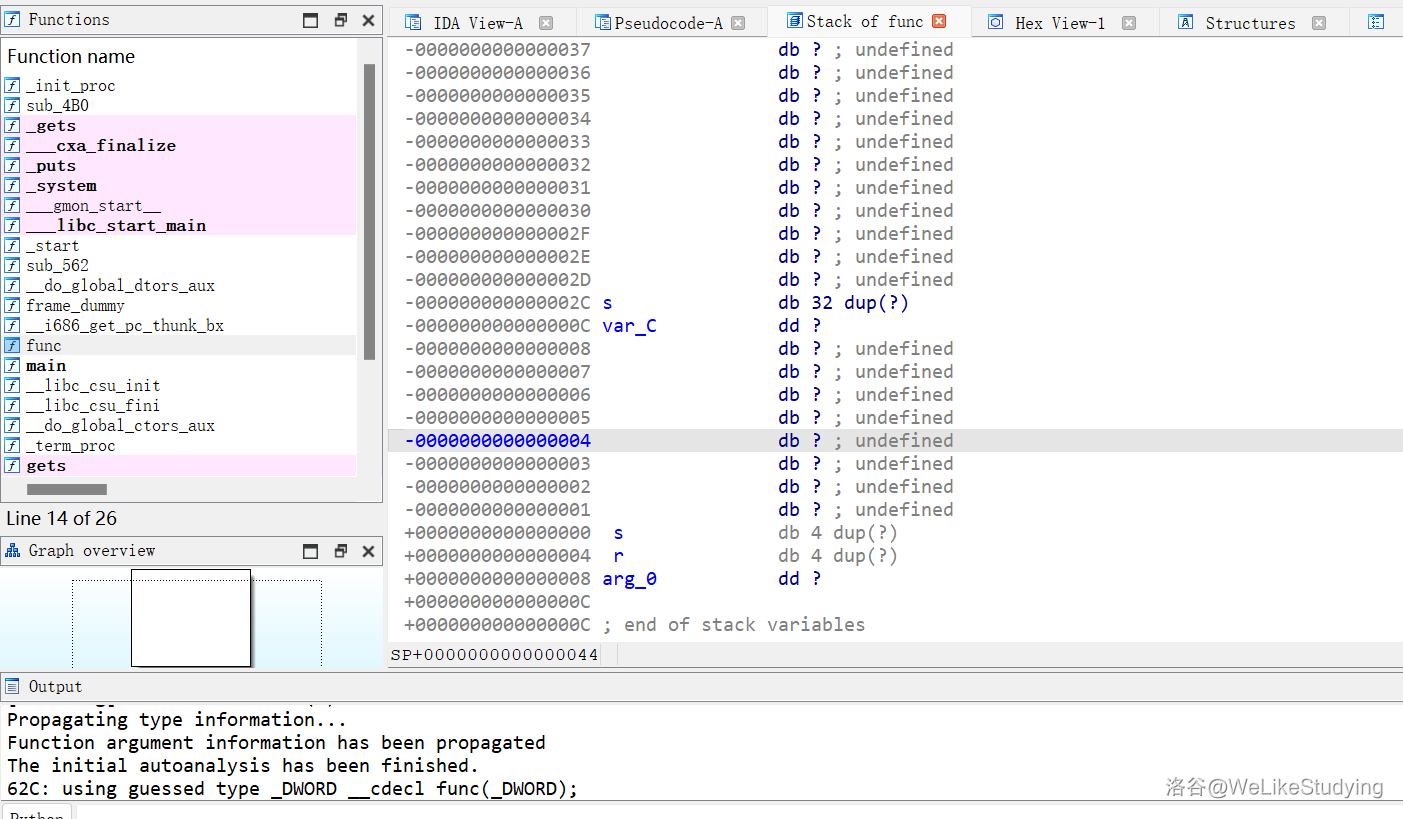Click the Functions list vertical scrollbar
This screenshot has width=1403, height=819.
coord(369,210)
